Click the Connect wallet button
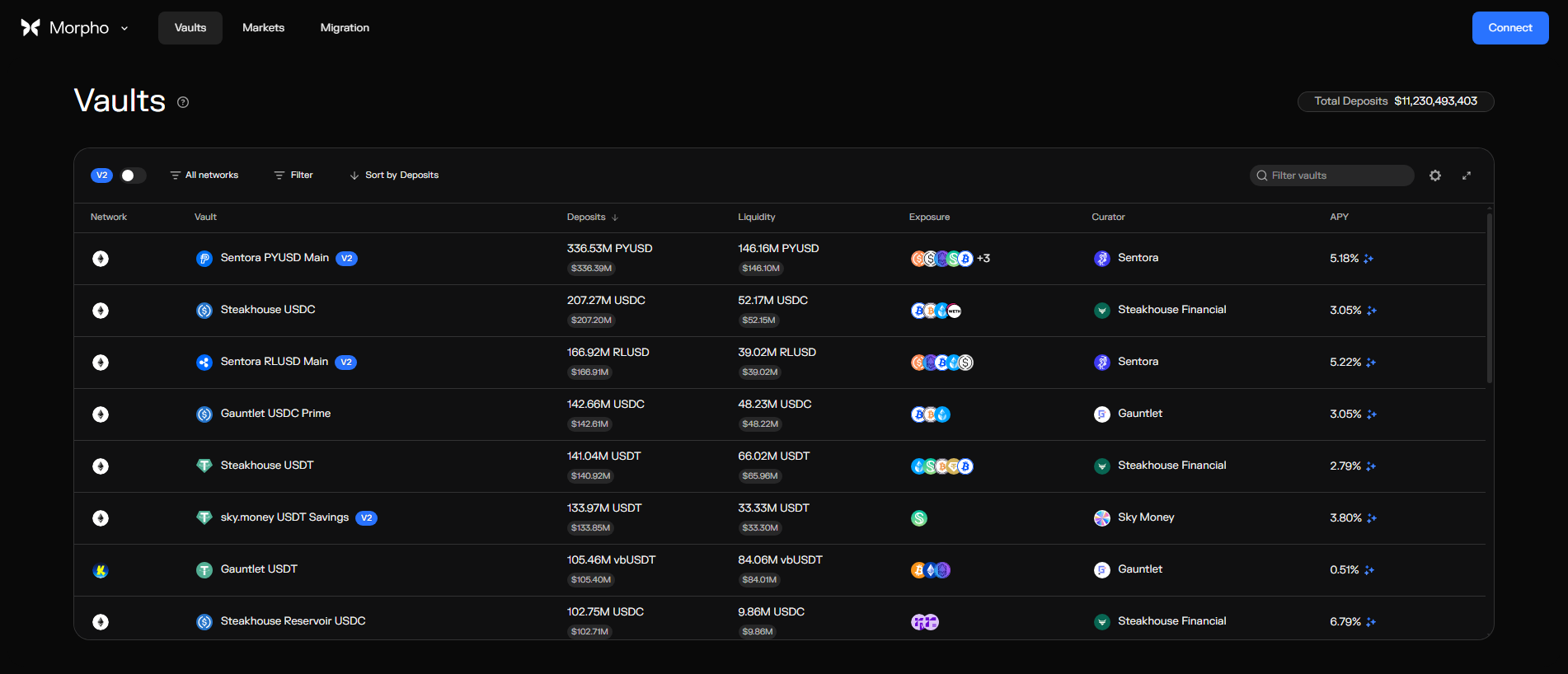 pyautogui.click(x=1510, y=28)
